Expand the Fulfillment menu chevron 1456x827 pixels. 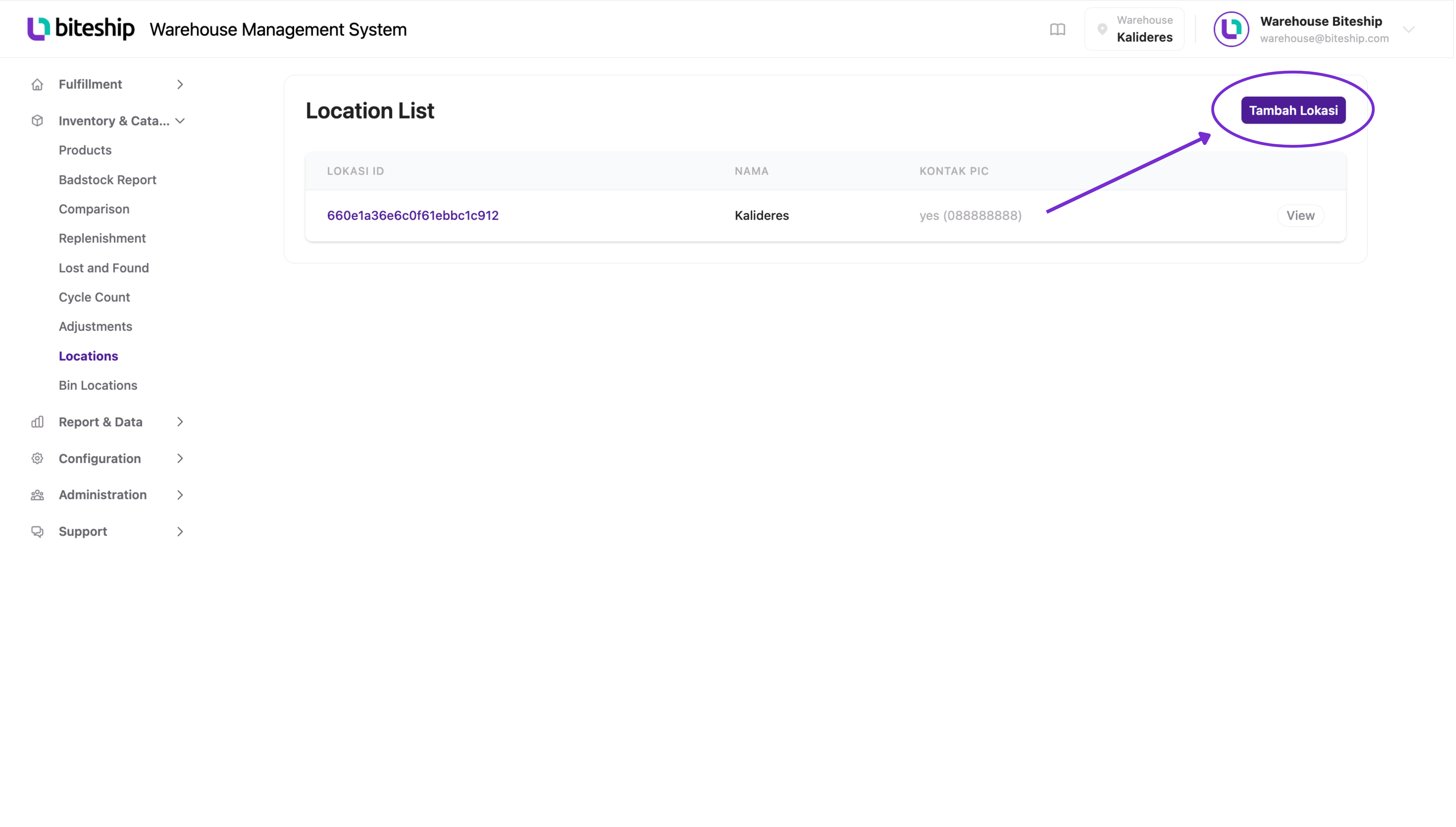tap(180, 85)
